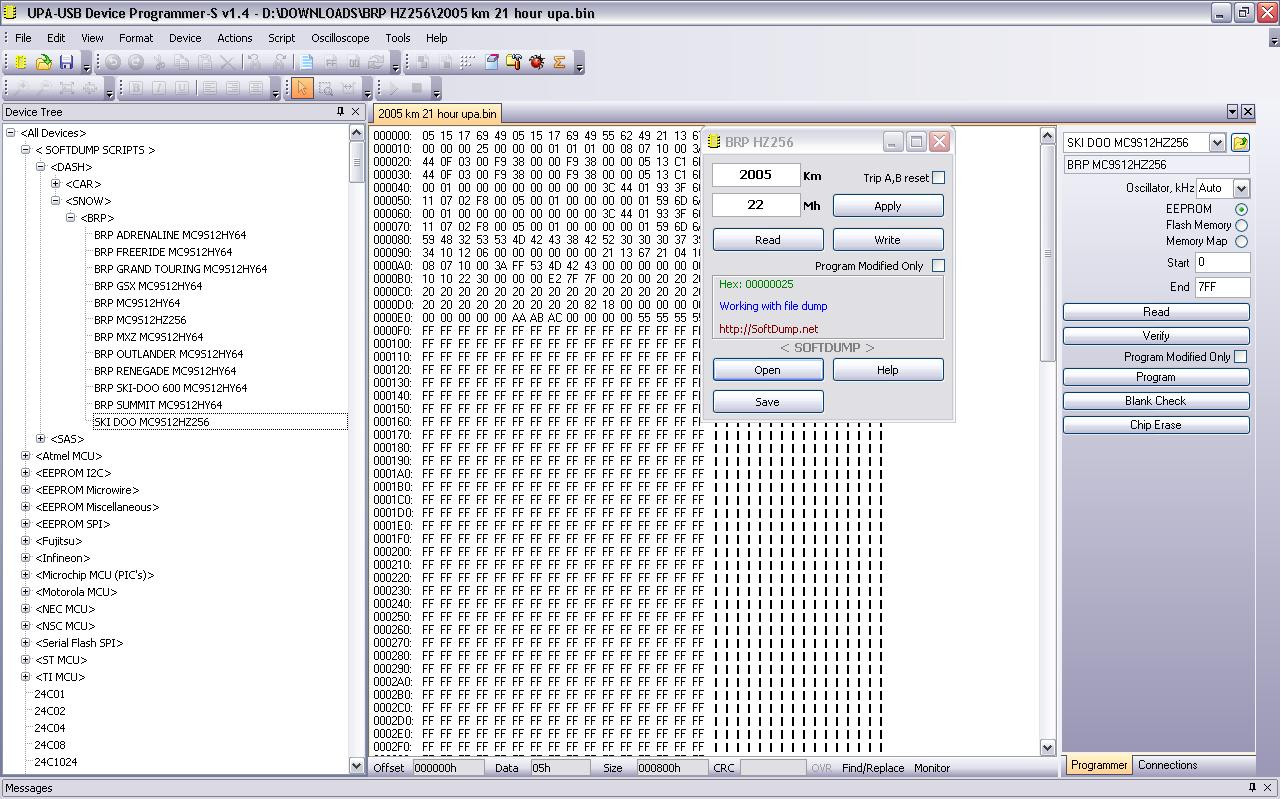Click the new file chip icon
Viewport: 1281px width, 799px height.
(x=22, y=62)
